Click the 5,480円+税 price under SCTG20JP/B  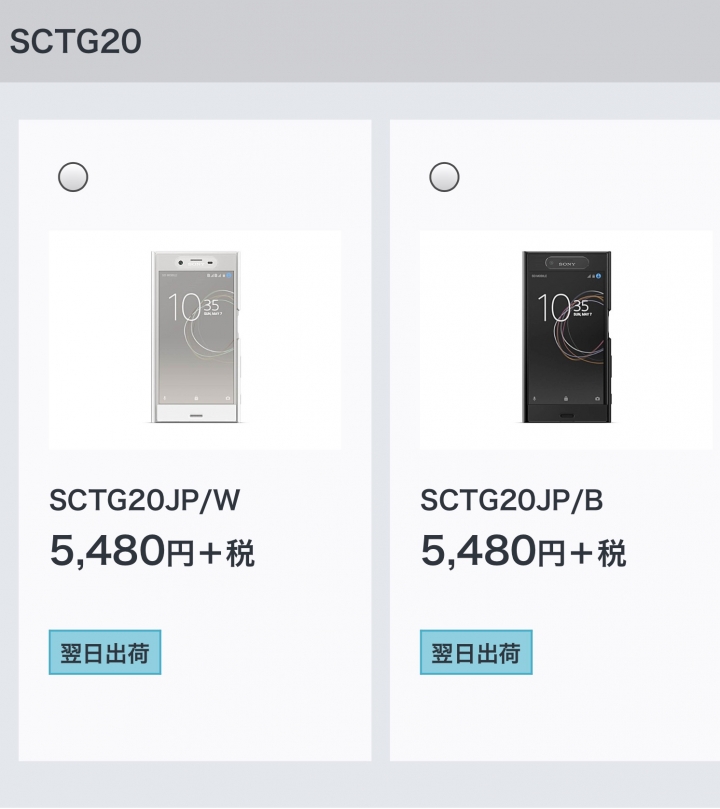[523, 552]
